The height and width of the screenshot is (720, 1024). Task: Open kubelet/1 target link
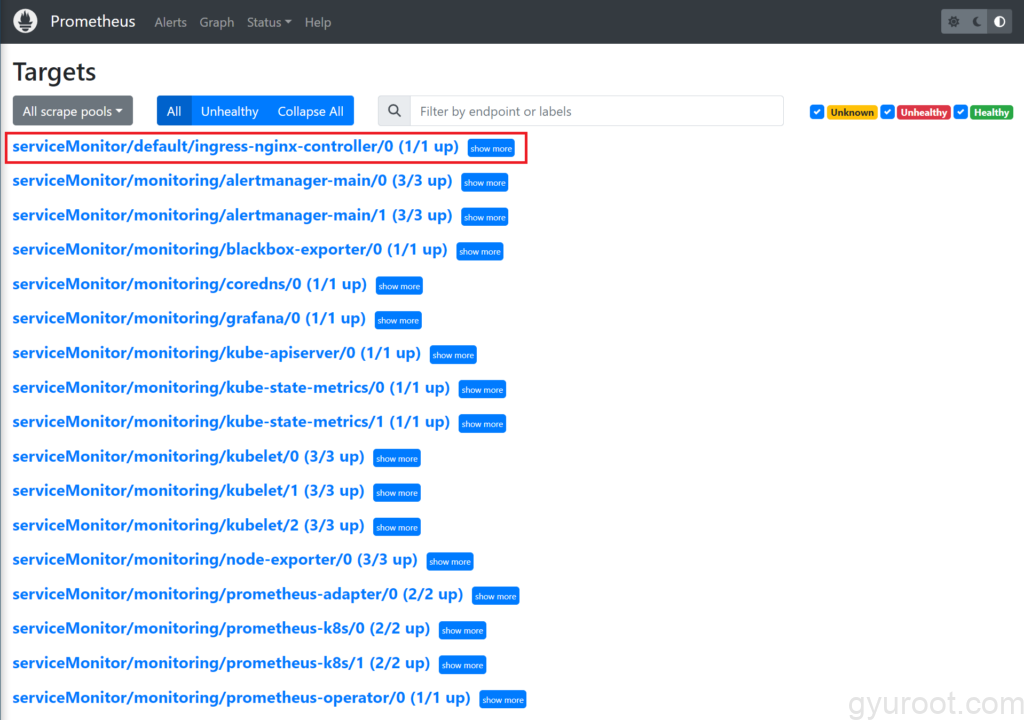(188, 491)
